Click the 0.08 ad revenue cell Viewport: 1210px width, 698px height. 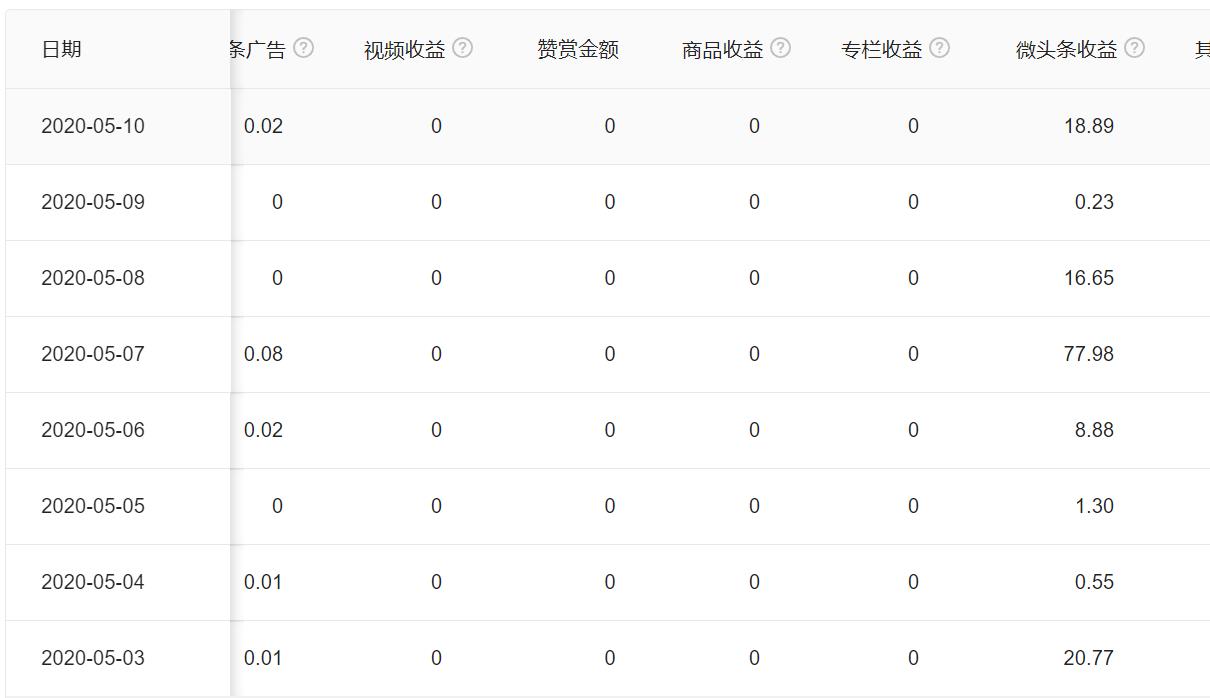[263, 354]
